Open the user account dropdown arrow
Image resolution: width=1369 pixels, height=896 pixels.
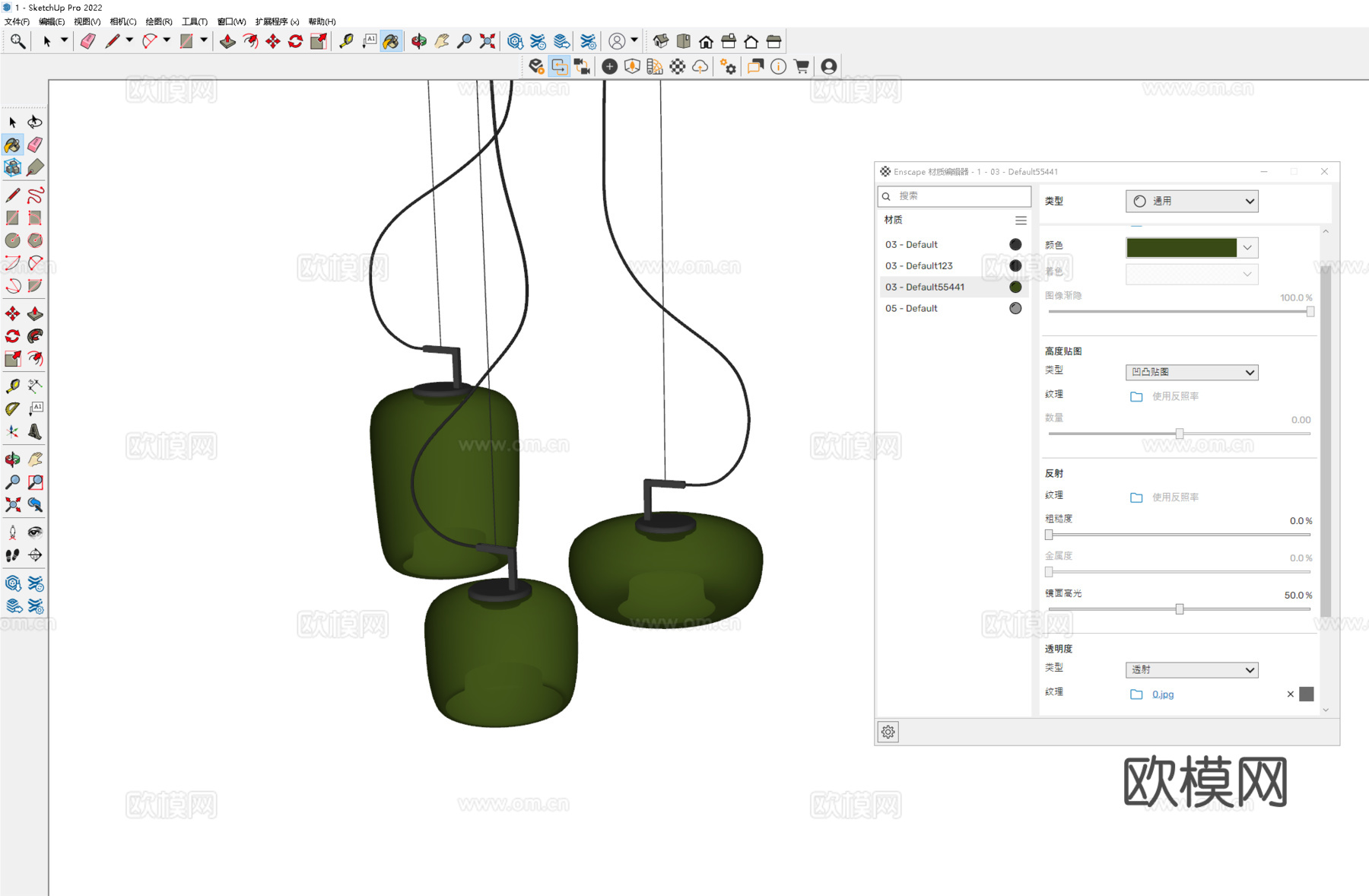(x=634, y=40)
